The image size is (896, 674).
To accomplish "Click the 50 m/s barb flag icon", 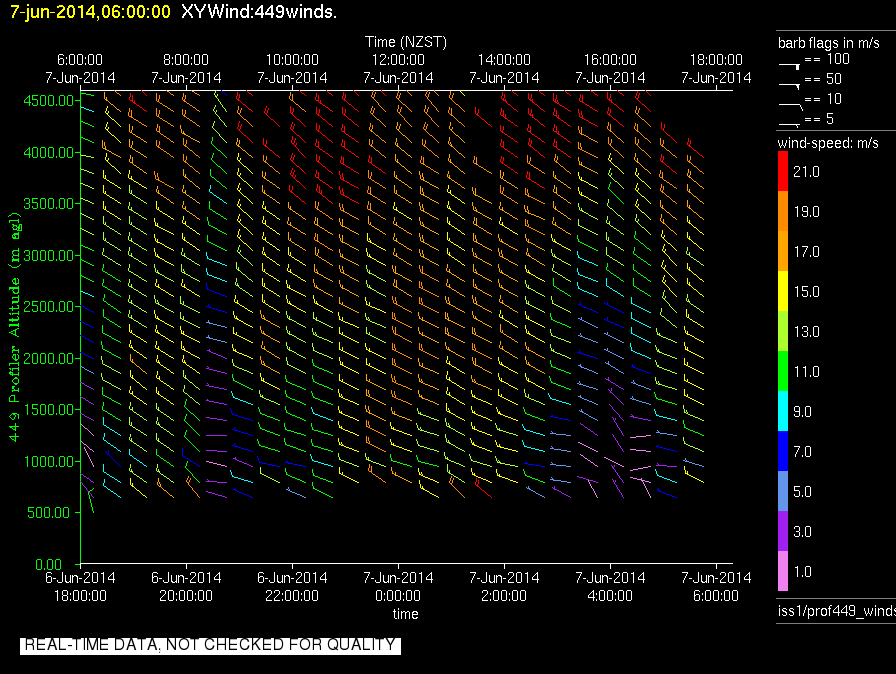I will point(789,86).
